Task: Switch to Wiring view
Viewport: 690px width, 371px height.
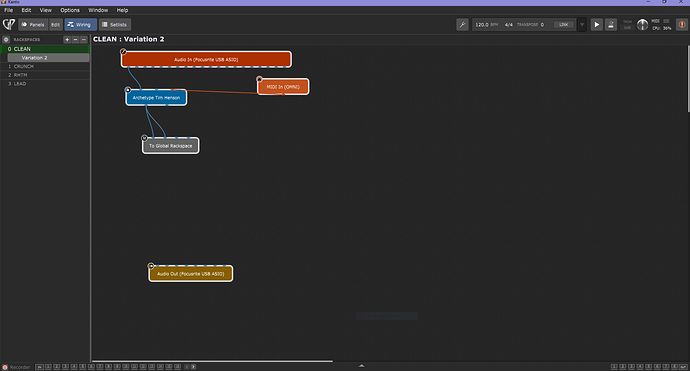Action: coord(80,25)
